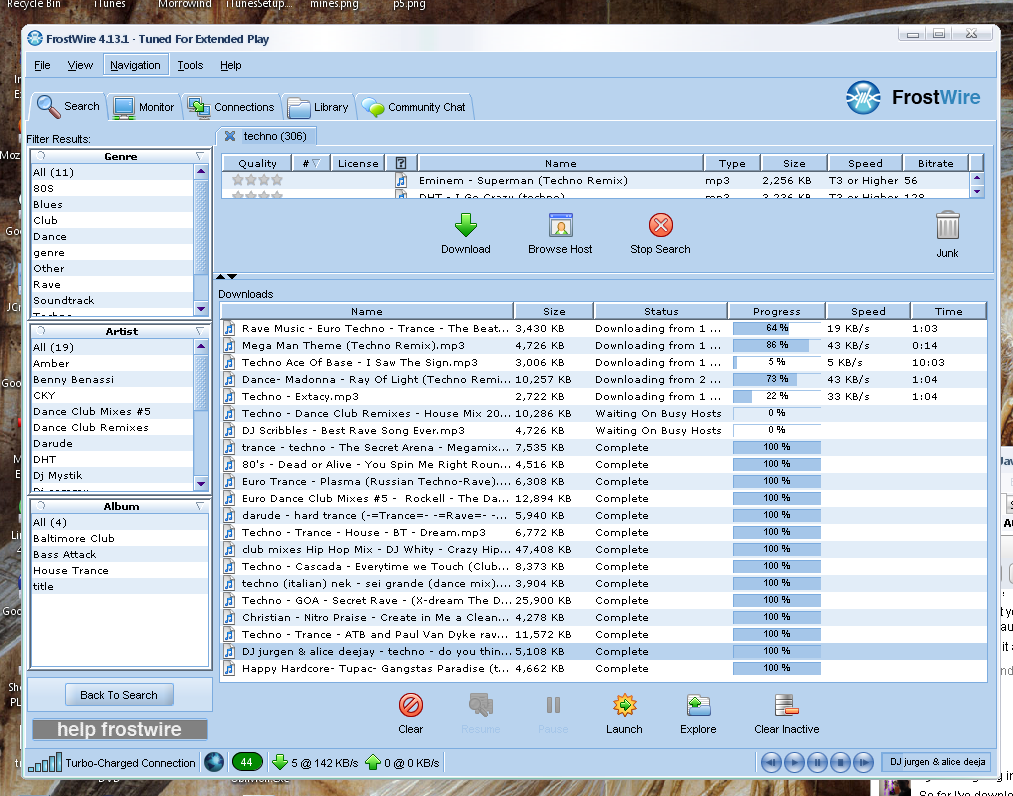Click the question mark column header icon
Image resolution: width=1013 pixels, height=796 pixels.
[401, 163]
